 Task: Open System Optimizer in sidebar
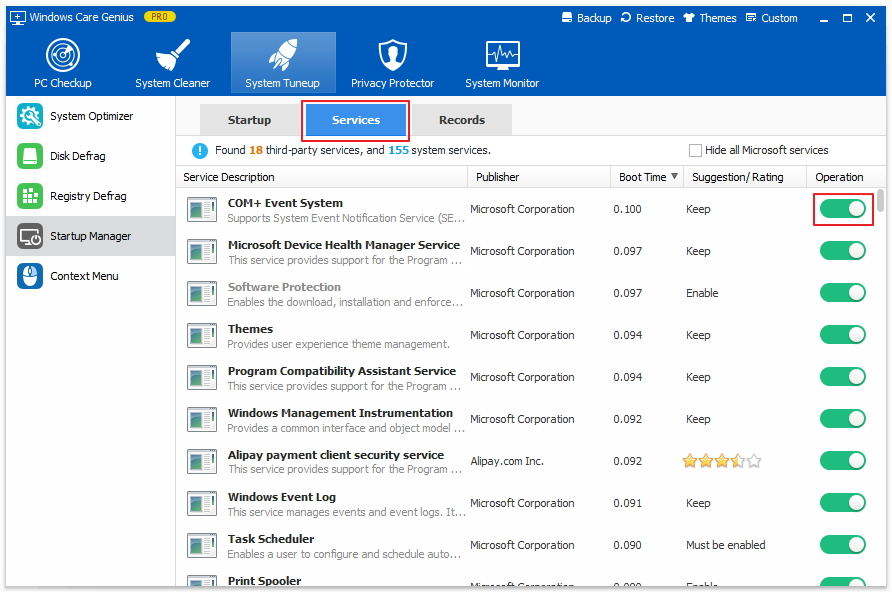(x=91, y=116)
